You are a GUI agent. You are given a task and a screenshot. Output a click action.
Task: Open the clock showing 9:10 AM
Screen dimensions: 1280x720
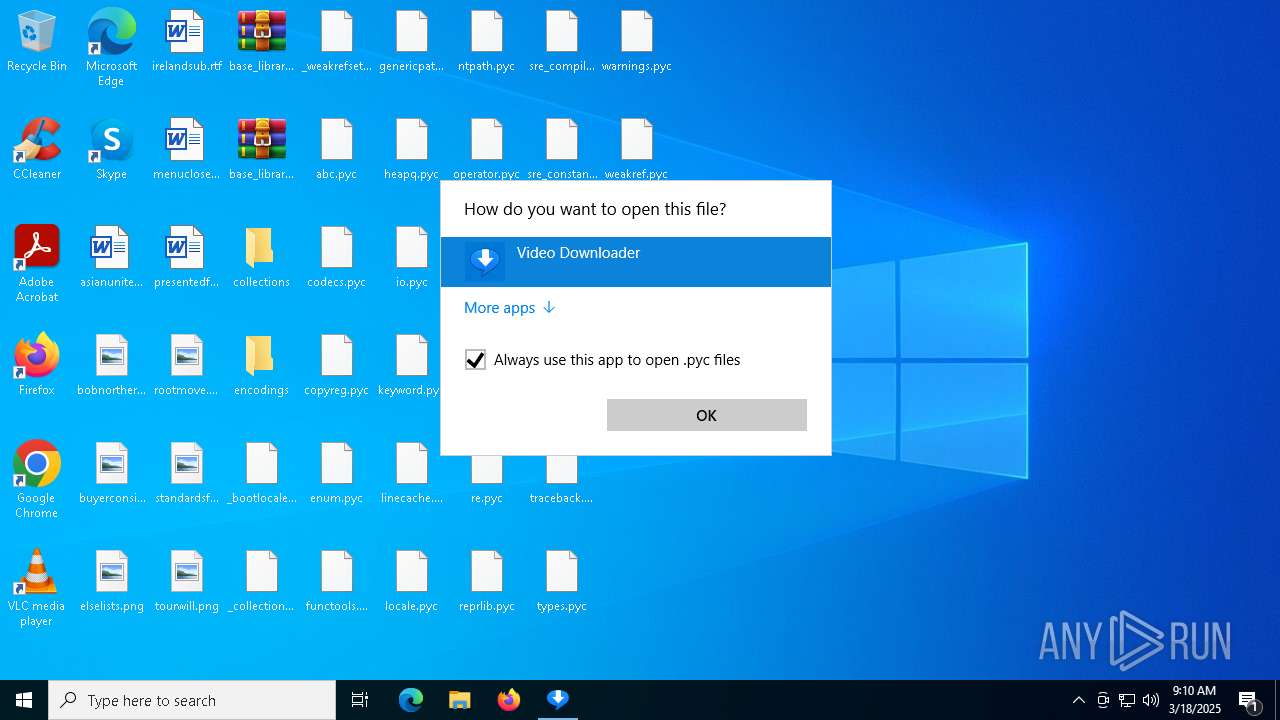tap(1195, 700)
